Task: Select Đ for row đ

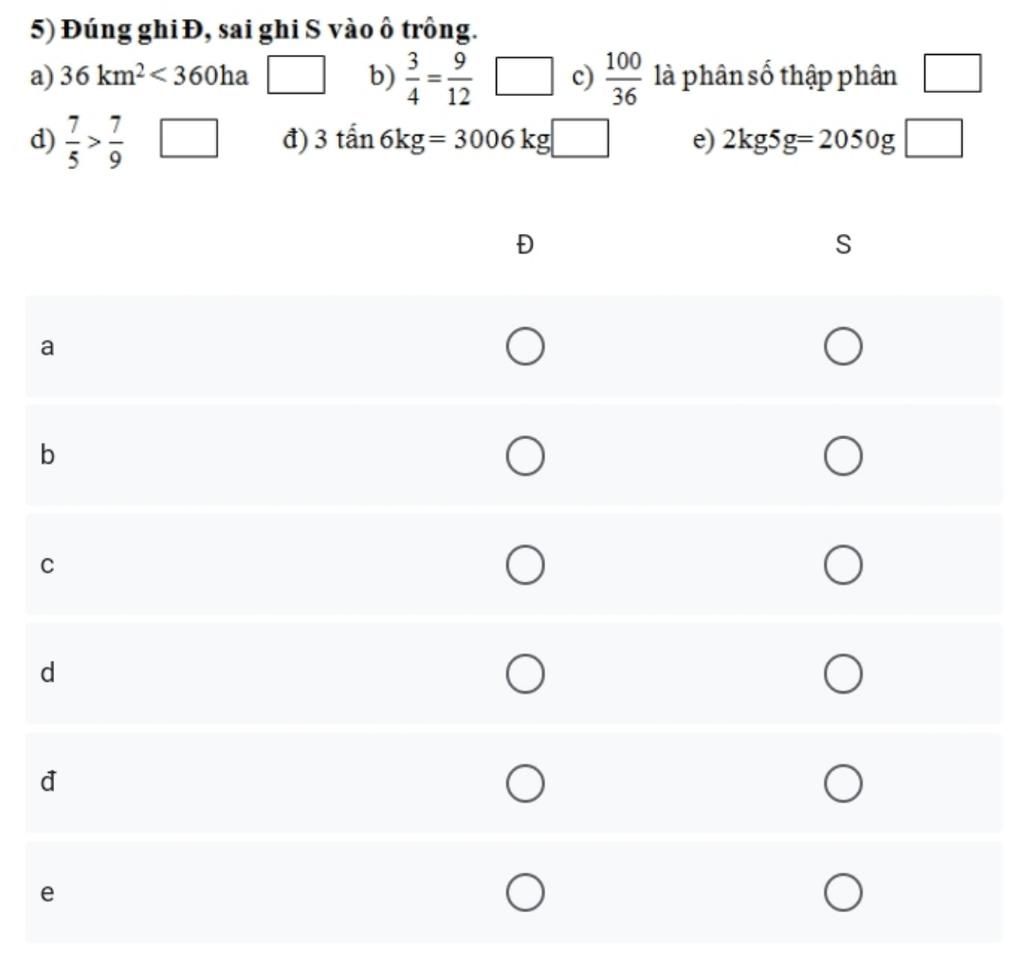Action: pos(525,783)
